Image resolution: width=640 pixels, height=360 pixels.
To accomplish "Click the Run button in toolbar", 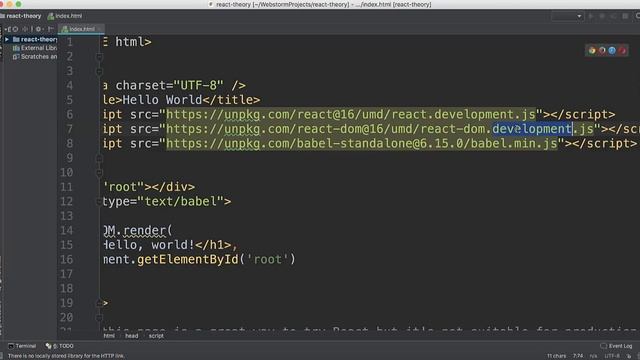I will pos(591,16).
